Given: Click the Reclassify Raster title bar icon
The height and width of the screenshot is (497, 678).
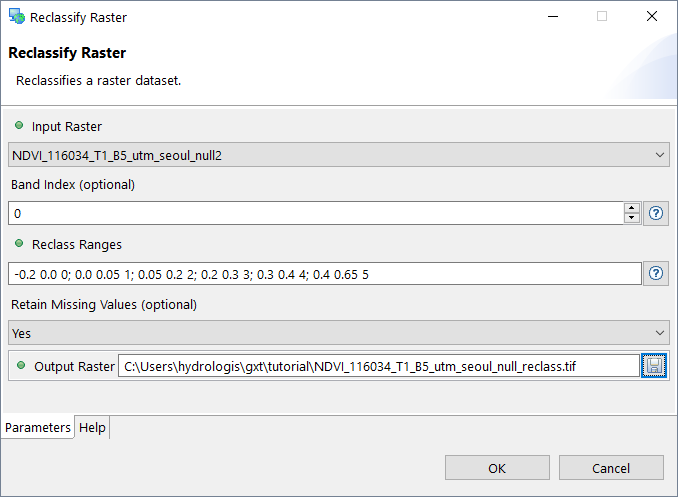Looking at the screenshot, I should point(17,17).
